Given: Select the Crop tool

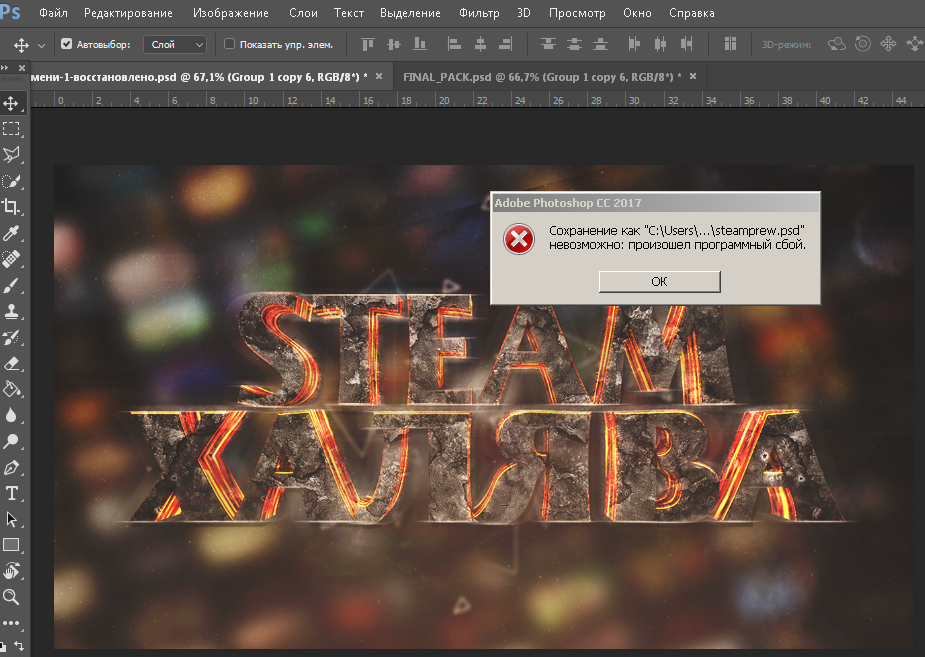Looking at the screenshot, I should click(x=11, y=207).
